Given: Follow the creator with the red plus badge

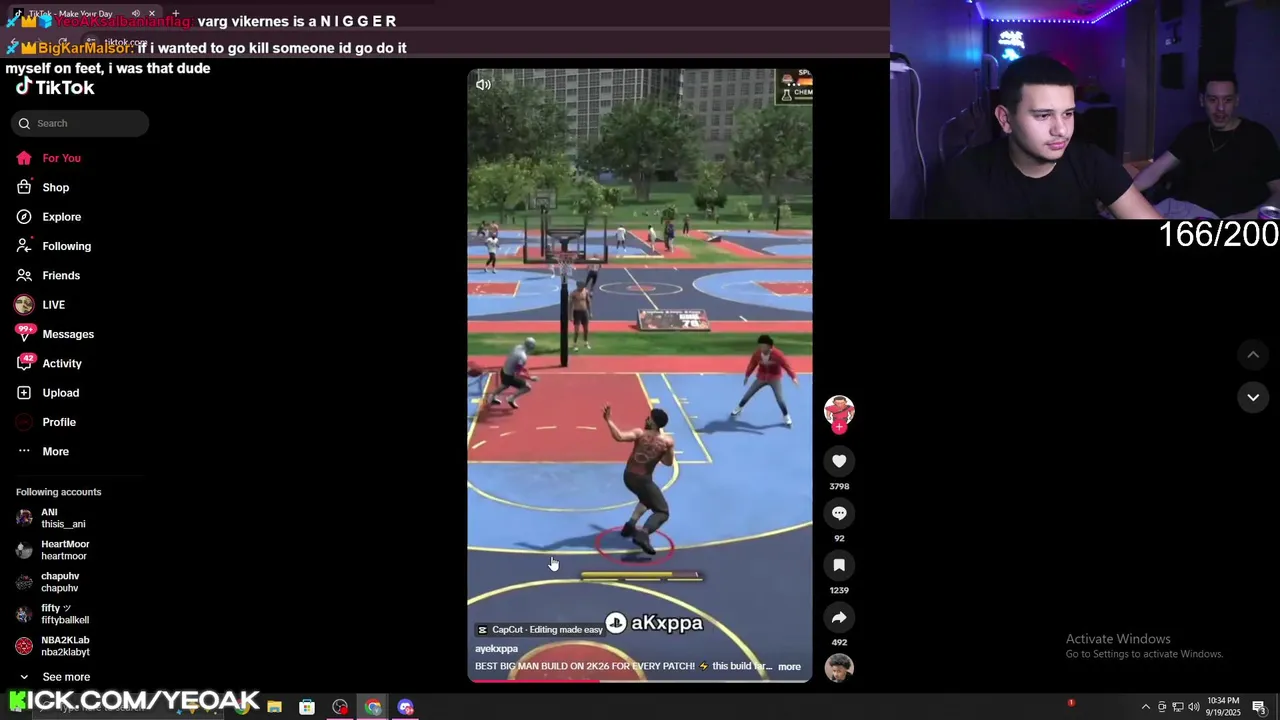Looking at the screenshot, I should tap(839, 427).
